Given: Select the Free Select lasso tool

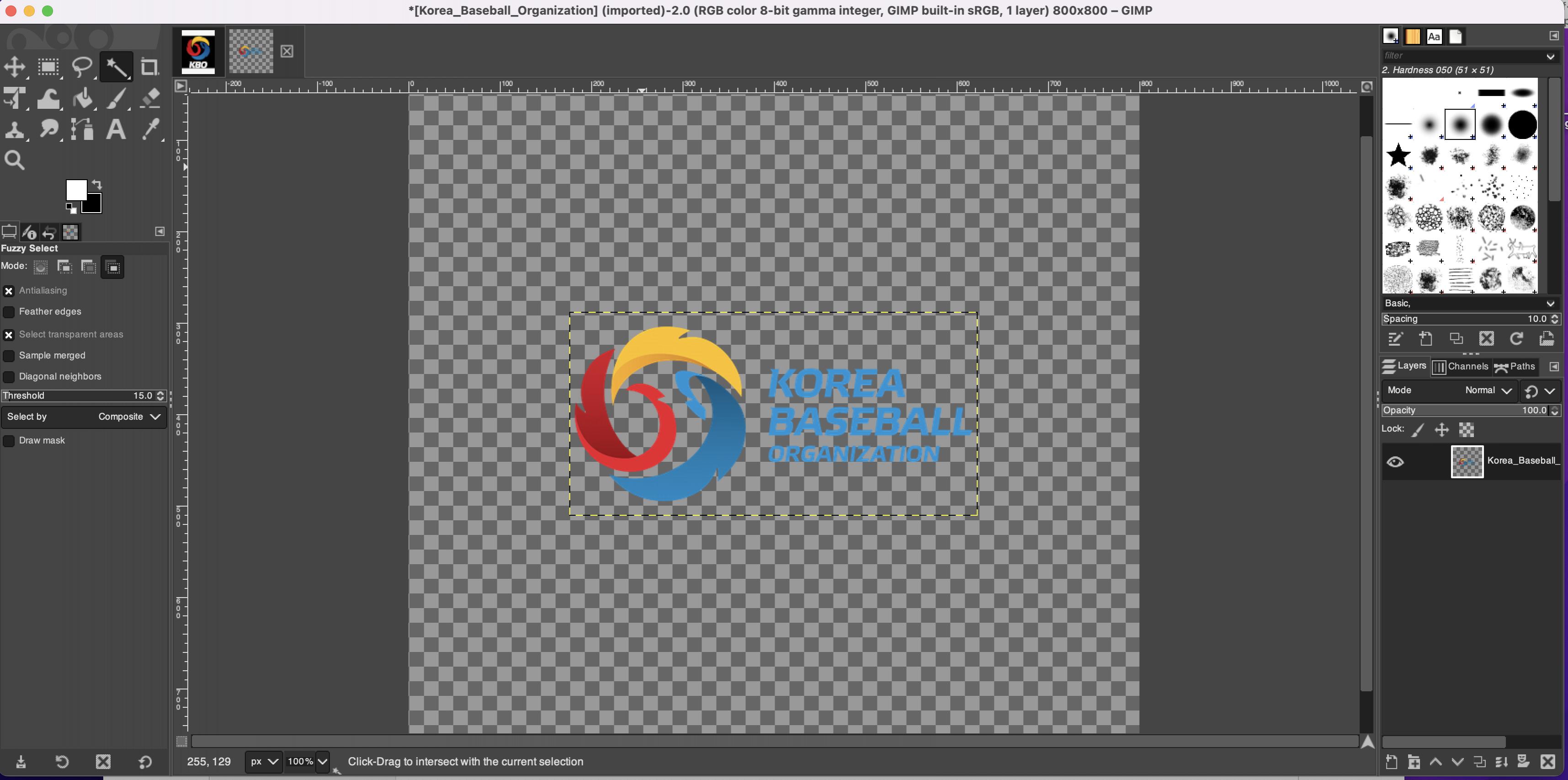Looking at the screenshot, I should (82, 67).
